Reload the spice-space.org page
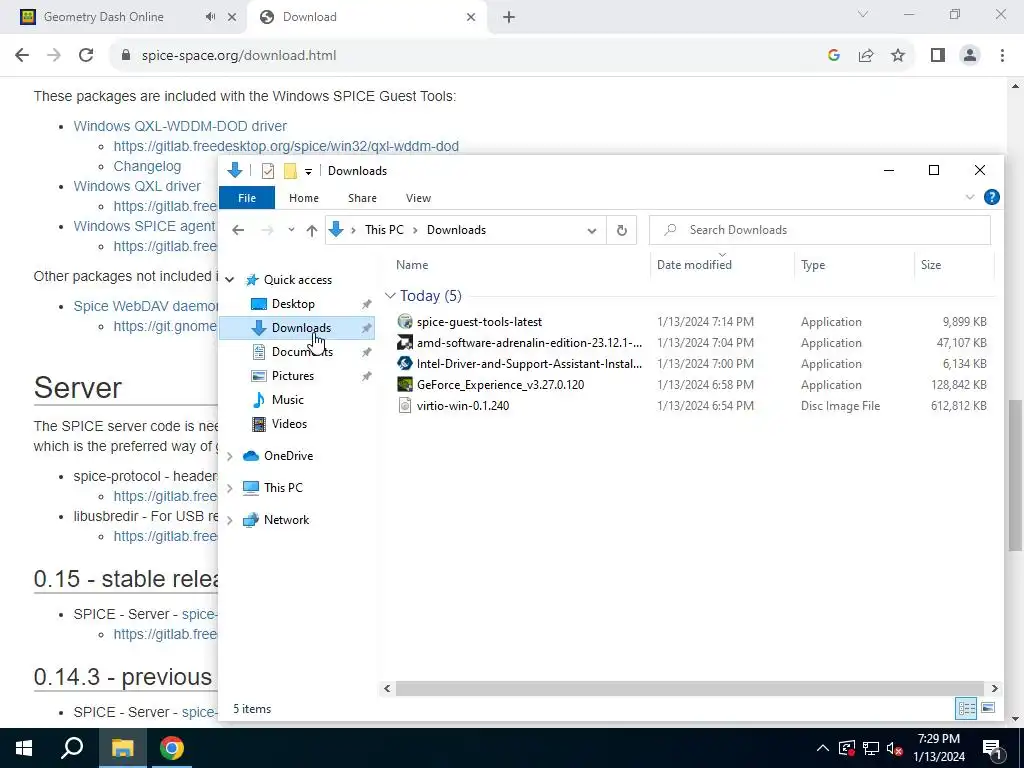Viewport: 1024px width, 768px height. click(x=86, y=55)
